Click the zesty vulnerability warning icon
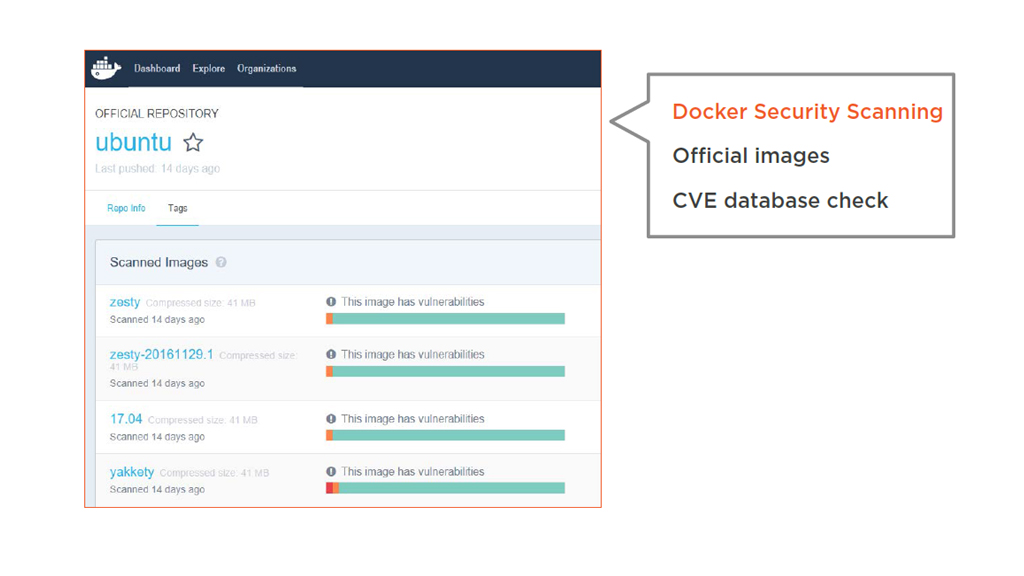 coord(331,302)
